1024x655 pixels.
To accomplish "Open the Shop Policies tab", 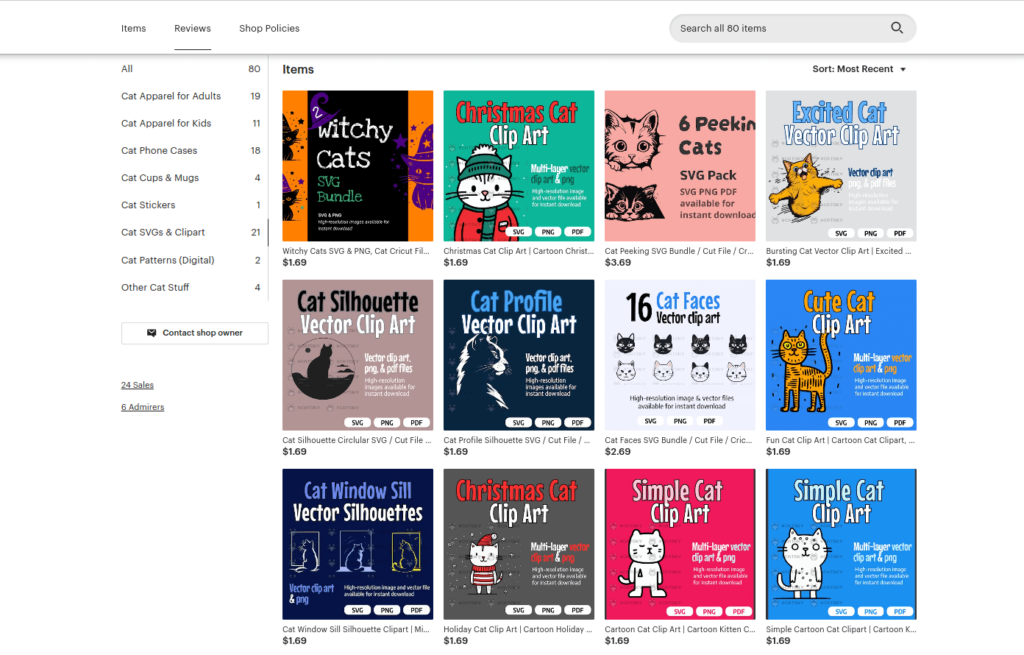I will tap(269, 28).
